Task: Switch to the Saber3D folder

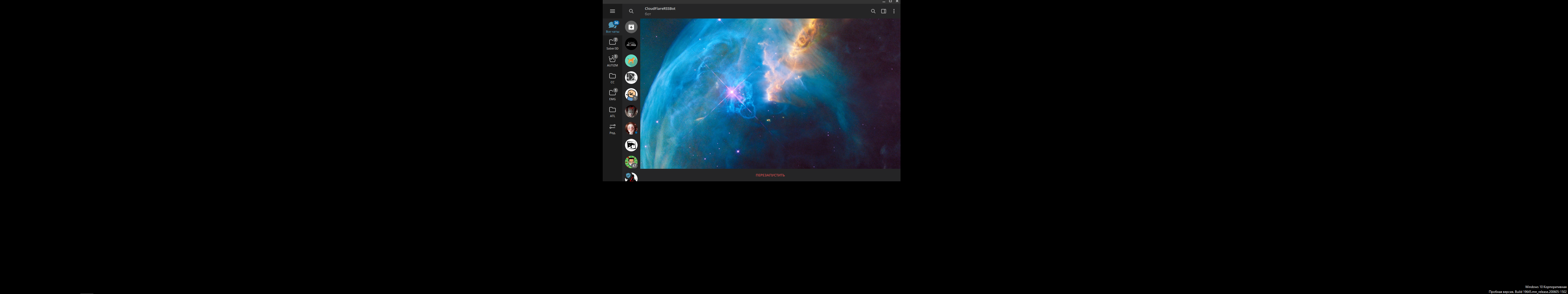Action: coord(612,44)
